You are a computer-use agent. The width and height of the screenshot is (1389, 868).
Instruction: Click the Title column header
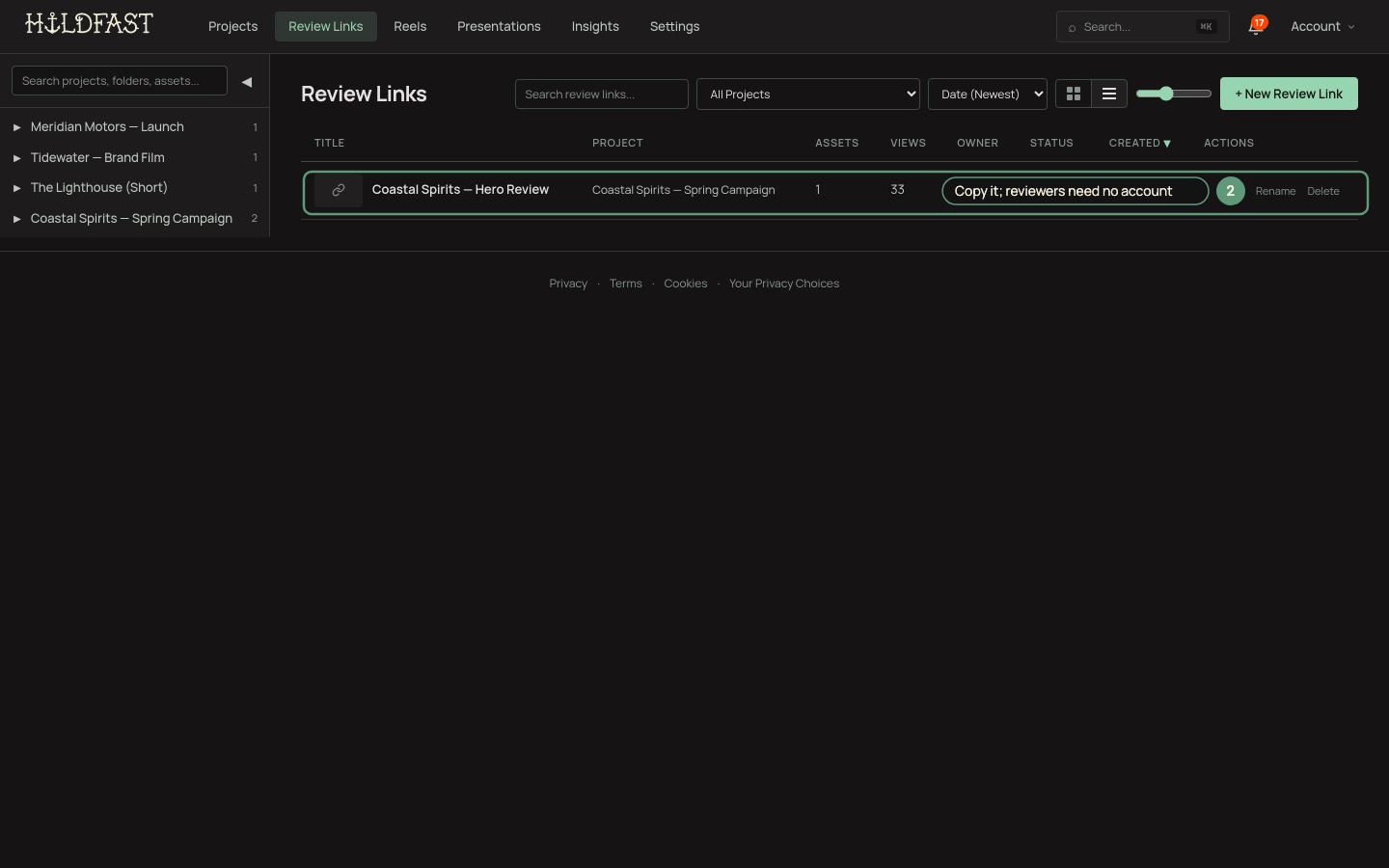[329, 143]
